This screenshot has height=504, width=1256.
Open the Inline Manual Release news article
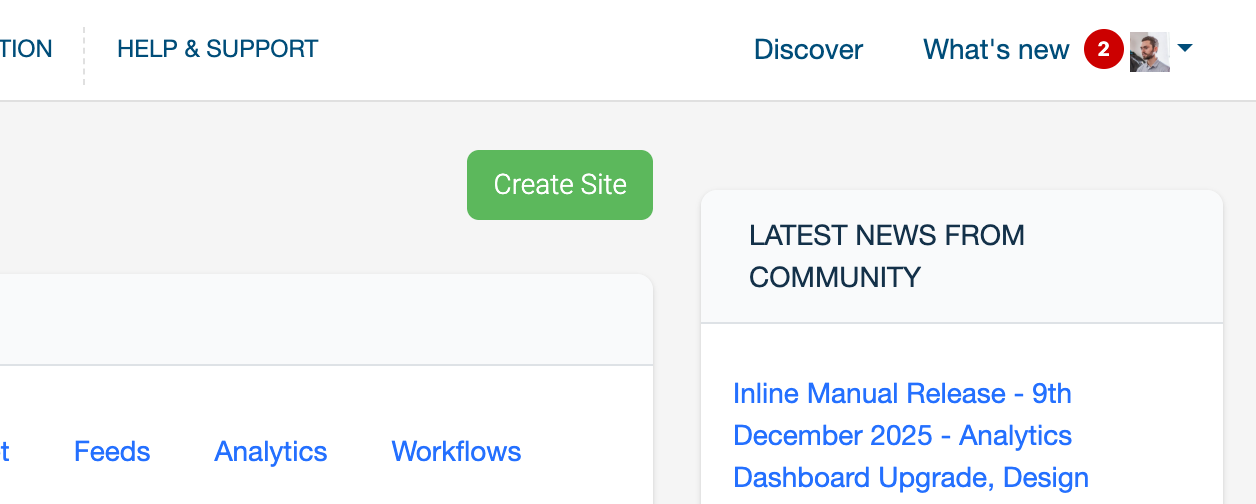click(x=868, y=393)
